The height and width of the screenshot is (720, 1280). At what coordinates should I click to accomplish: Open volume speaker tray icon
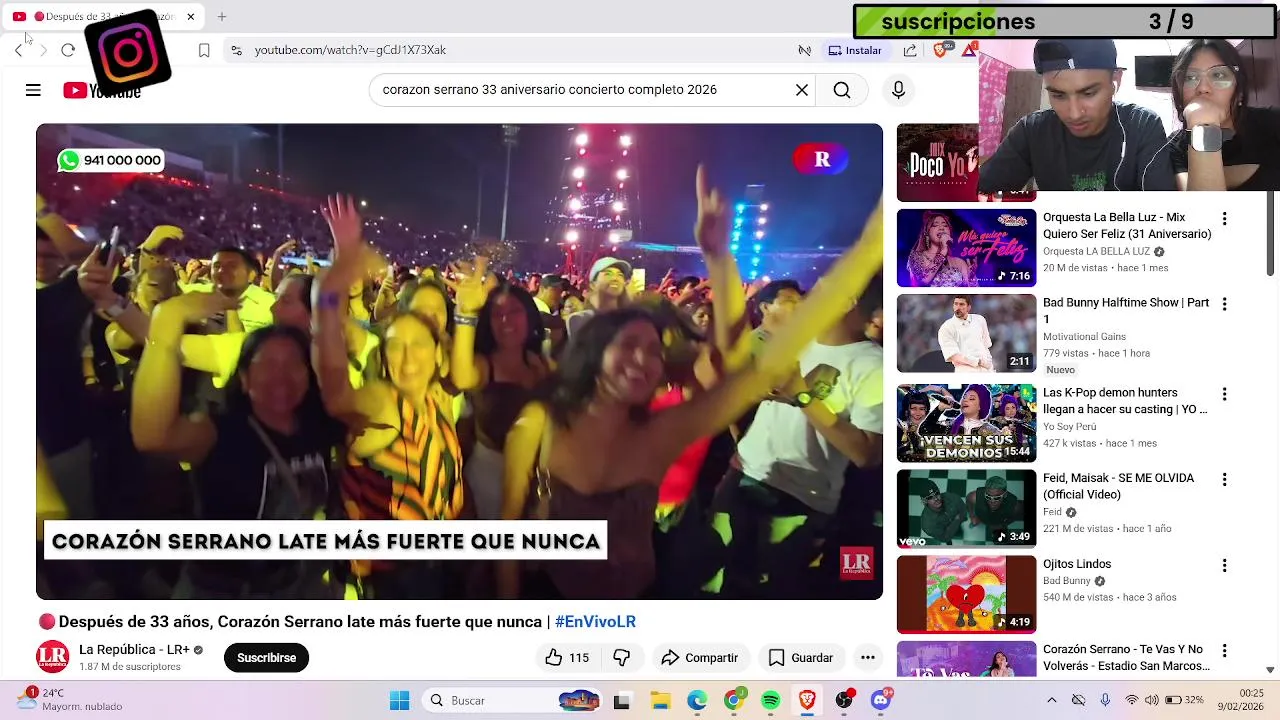click(1151, 700)
